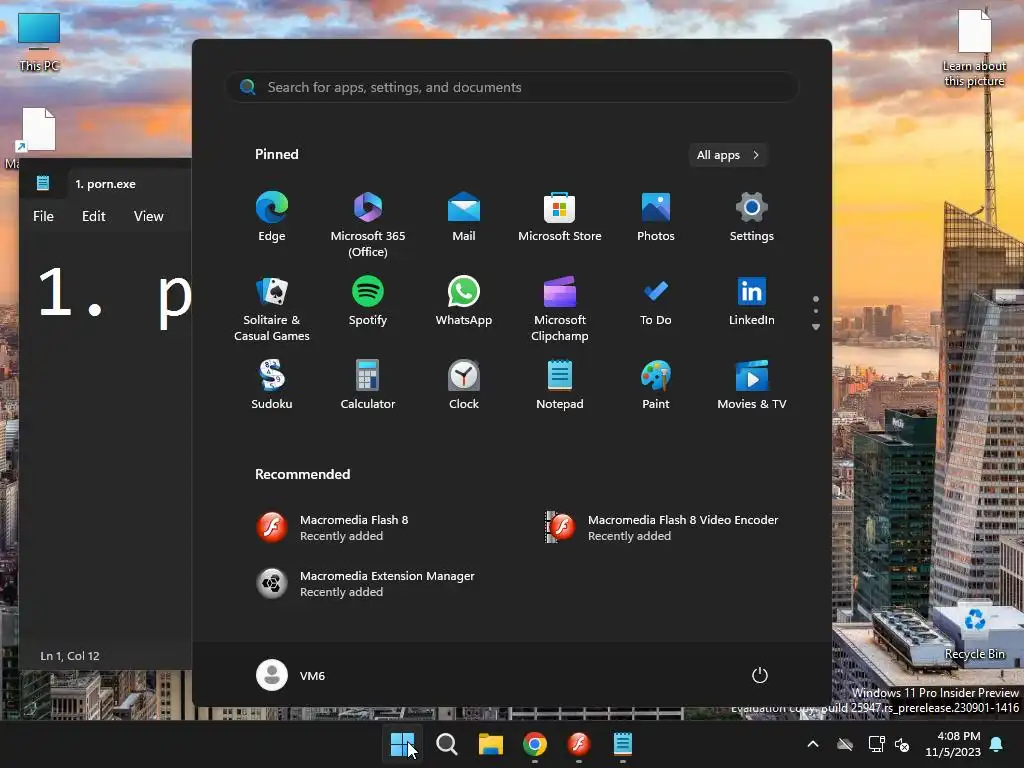Open the Paint app
Image resolution: width=1024 pixels, height=768 pixels.
(656, 385)
